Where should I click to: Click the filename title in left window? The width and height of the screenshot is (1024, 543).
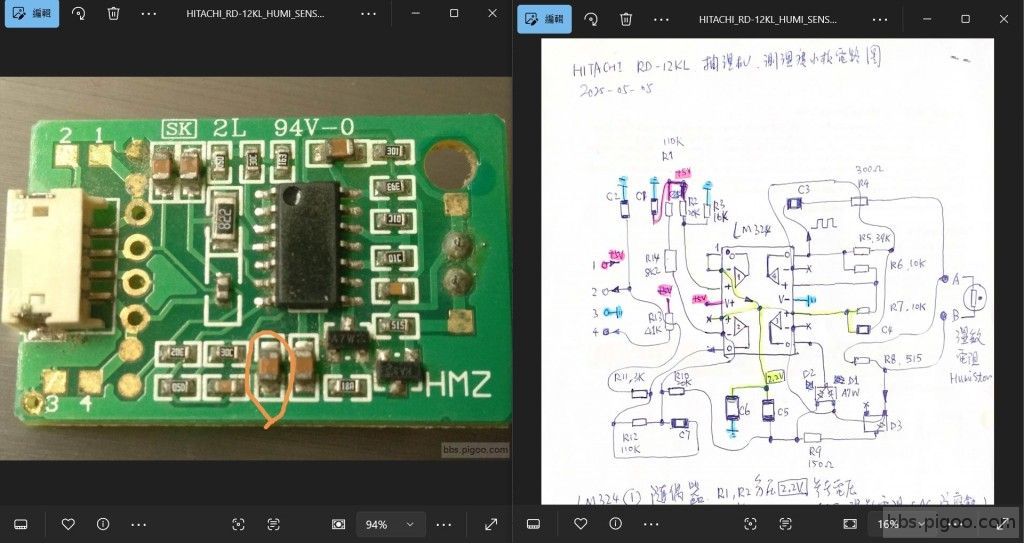tap(255, 14)
